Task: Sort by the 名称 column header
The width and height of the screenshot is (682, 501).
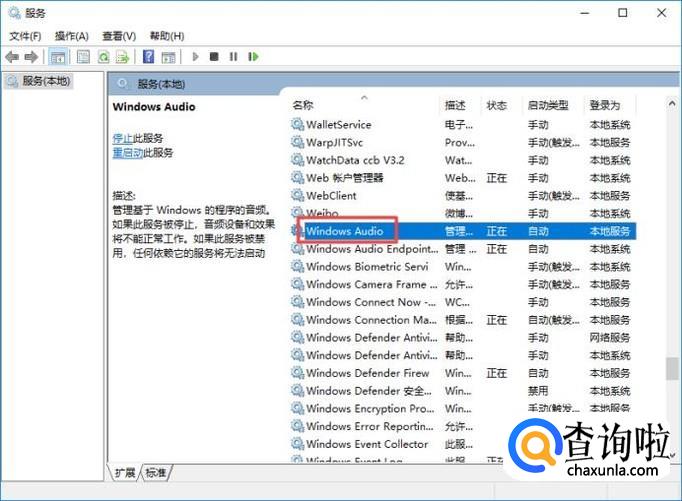Action: 303,105
